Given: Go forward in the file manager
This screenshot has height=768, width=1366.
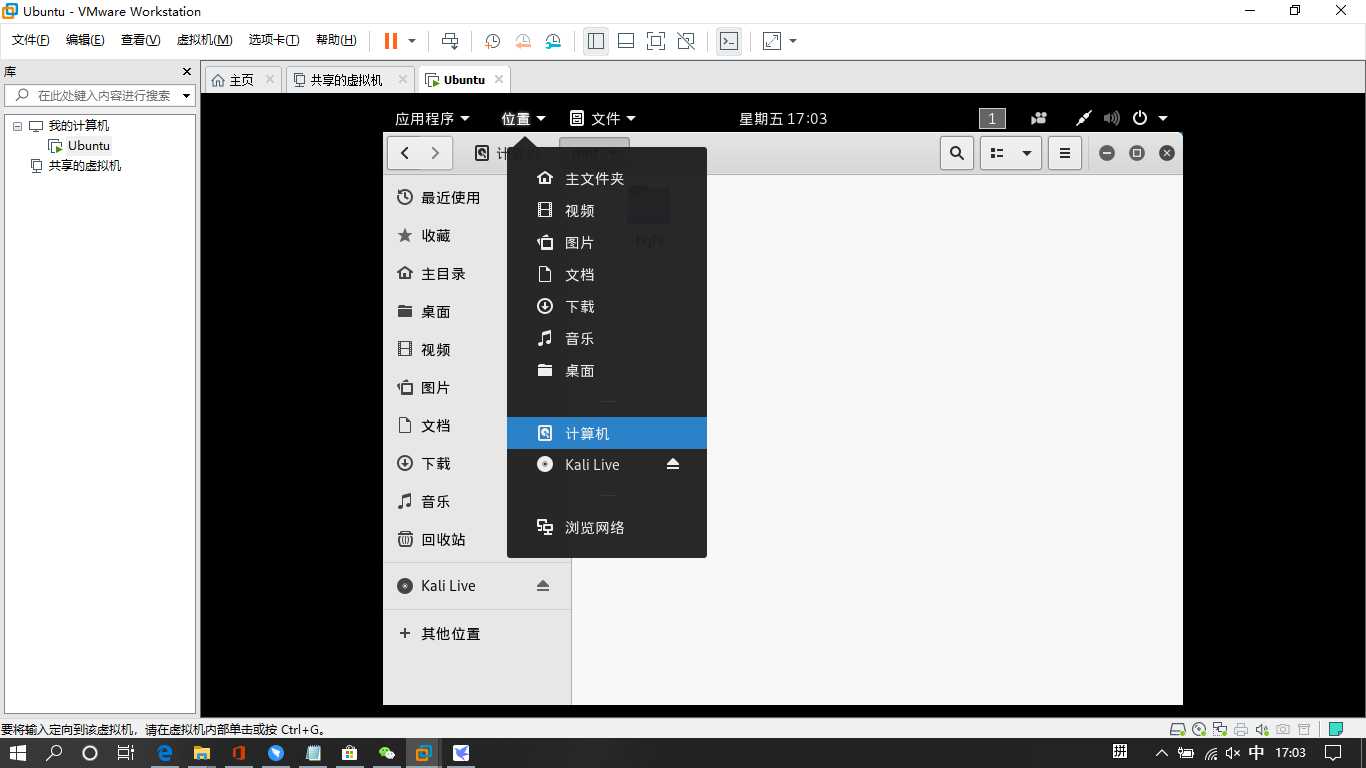Looking at the screenshot, I should 434,153.
